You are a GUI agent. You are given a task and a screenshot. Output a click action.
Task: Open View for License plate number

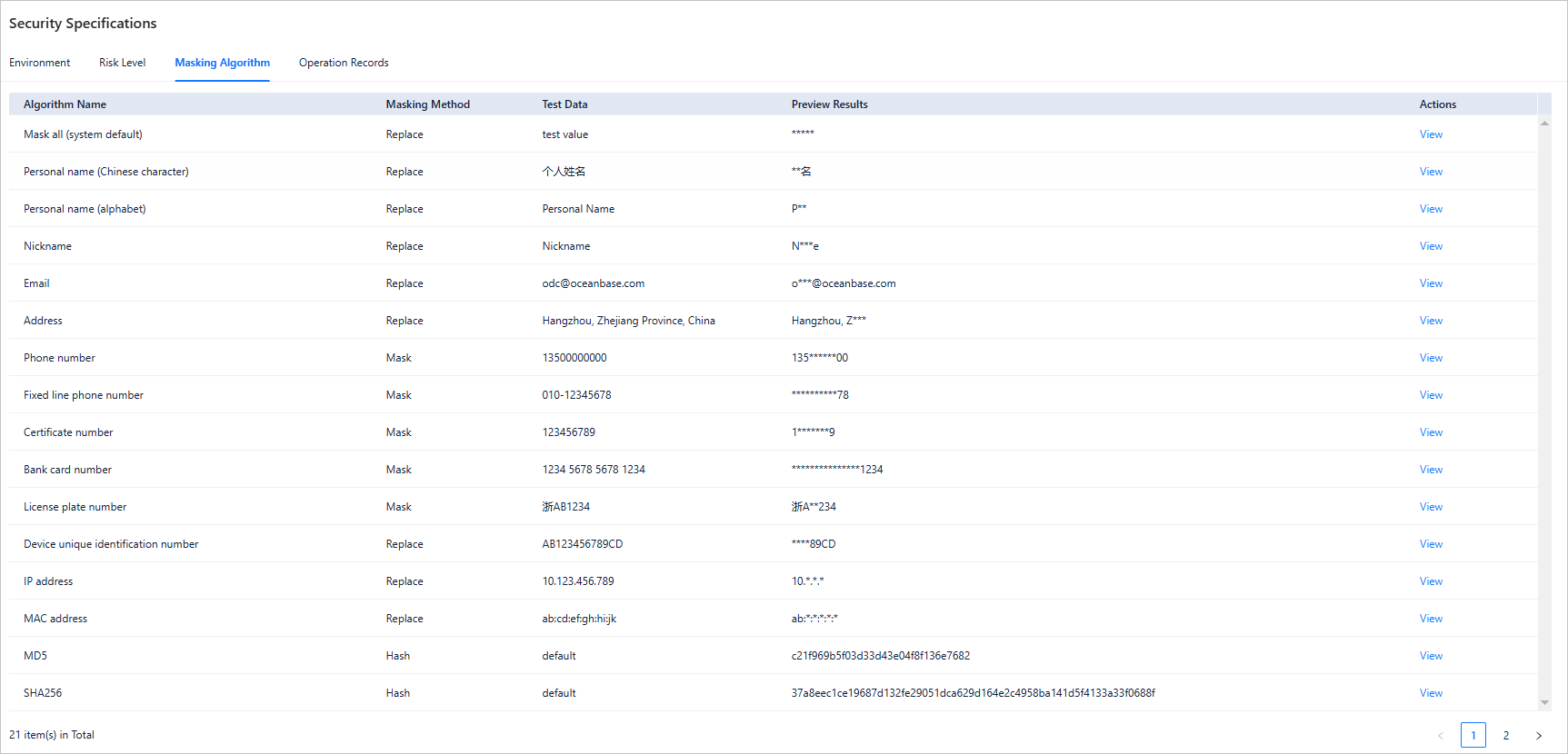click(1431, 507)
